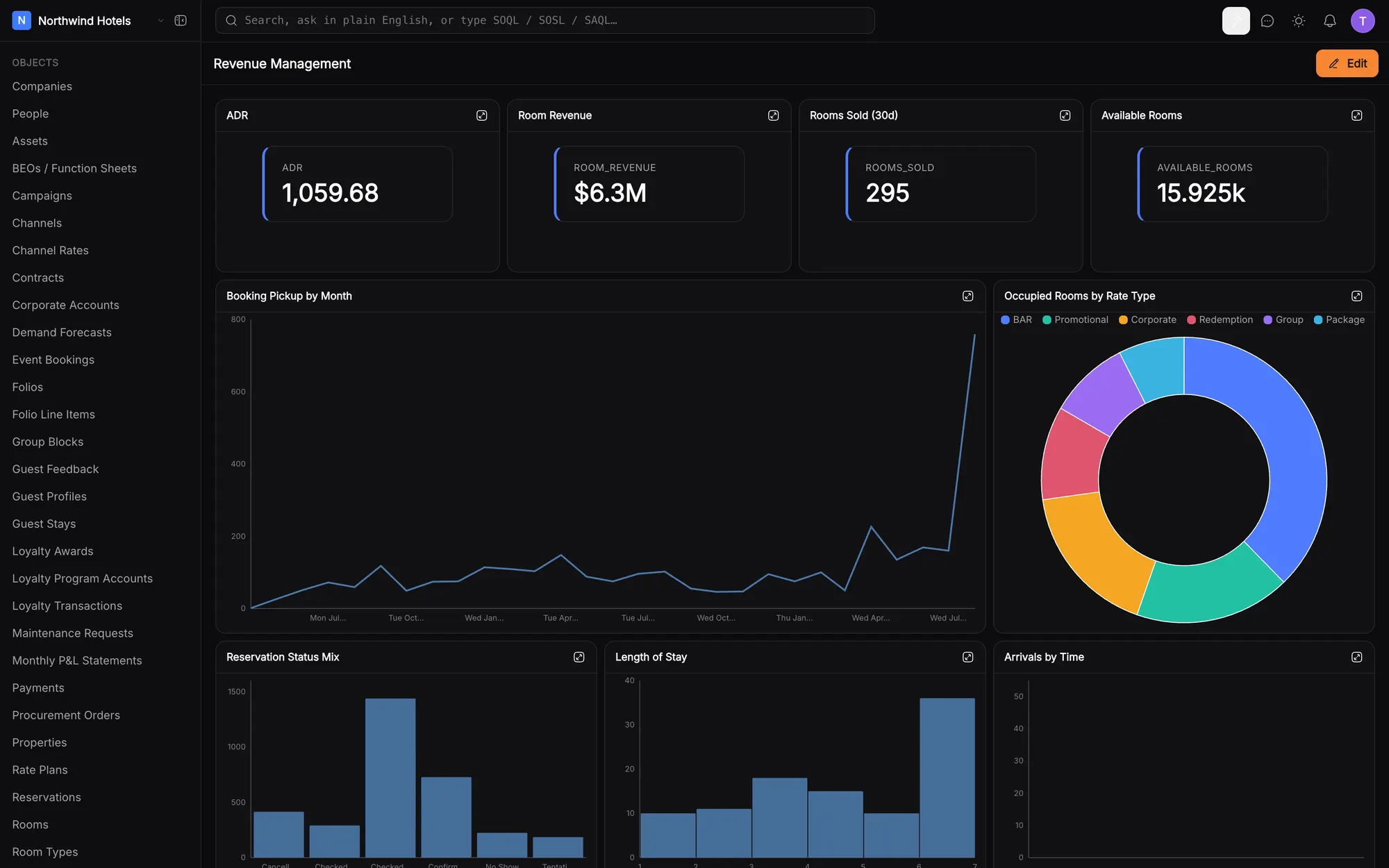Viewport: 1389px width, 868px height.
Task: Open Properties in the sidebar
Action: click(x=40, y=742)
